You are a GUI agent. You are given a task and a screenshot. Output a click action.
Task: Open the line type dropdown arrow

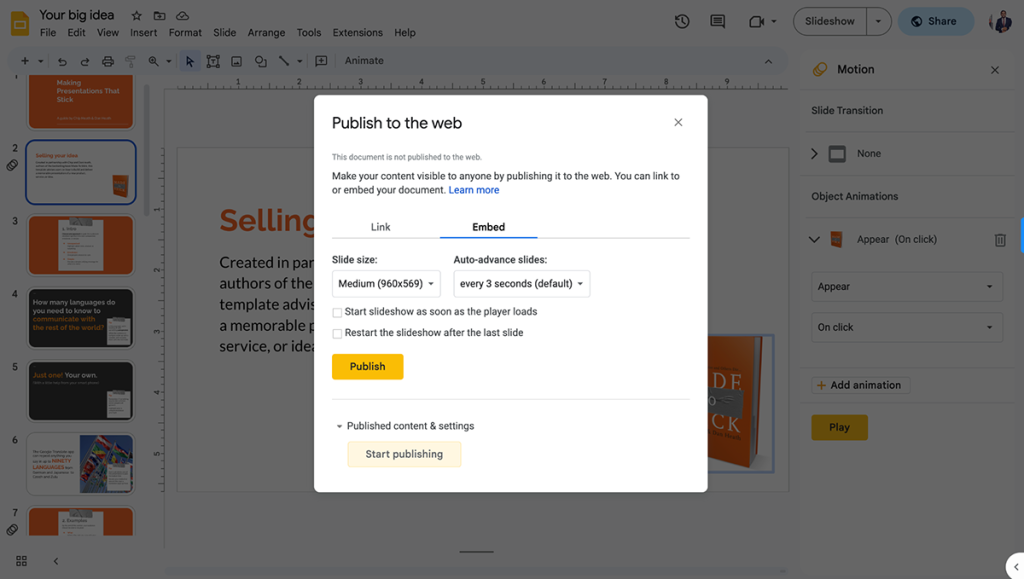coord(300,61)
